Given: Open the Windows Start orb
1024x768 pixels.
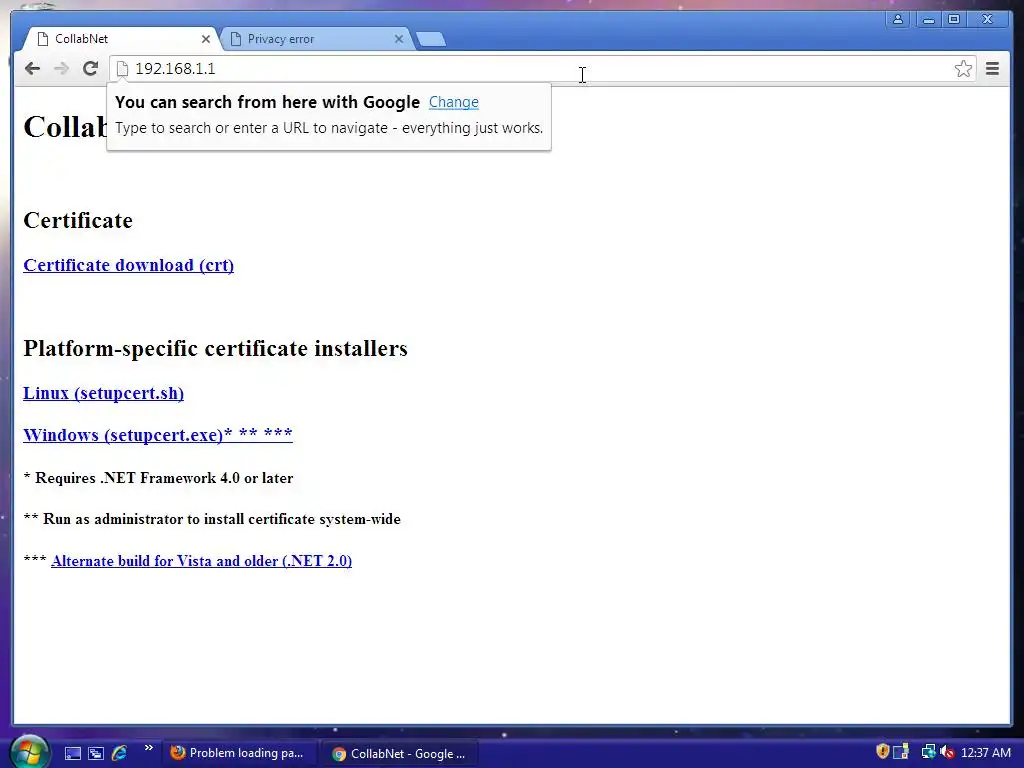Looking at the screenshot, I should 29,752.
